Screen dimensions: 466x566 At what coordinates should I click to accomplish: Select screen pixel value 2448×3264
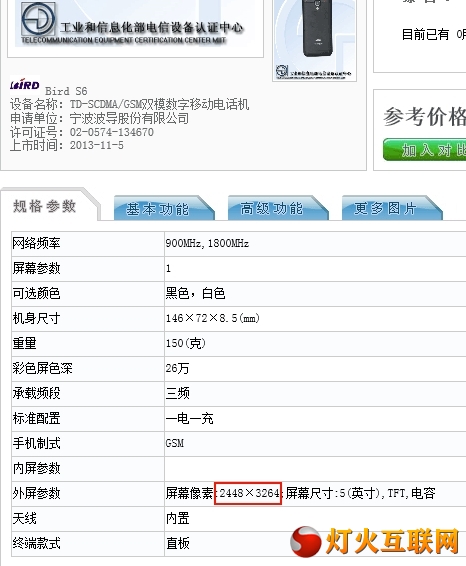click(x=249, y=493)
